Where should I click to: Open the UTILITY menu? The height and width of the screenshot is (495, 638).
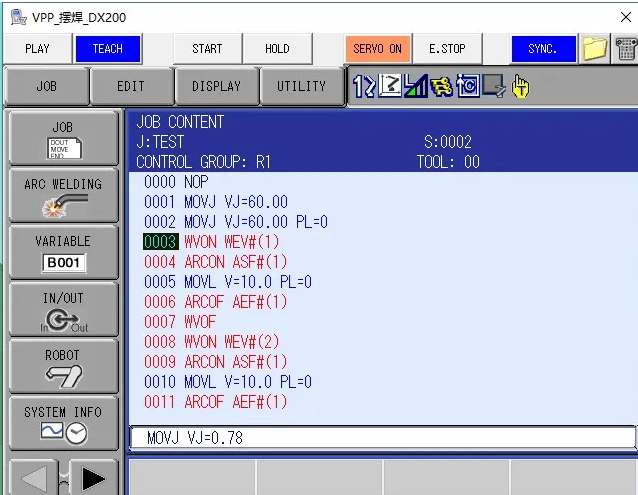(302, 86)
